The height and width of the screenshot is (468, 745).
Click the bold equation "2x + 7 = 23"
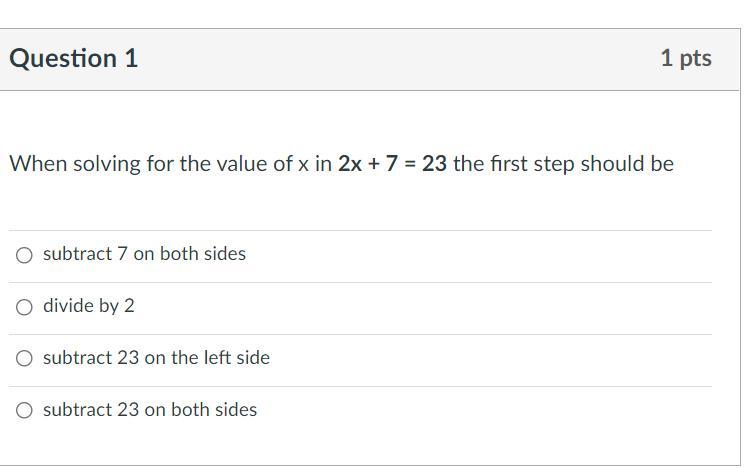click(392, 164)
